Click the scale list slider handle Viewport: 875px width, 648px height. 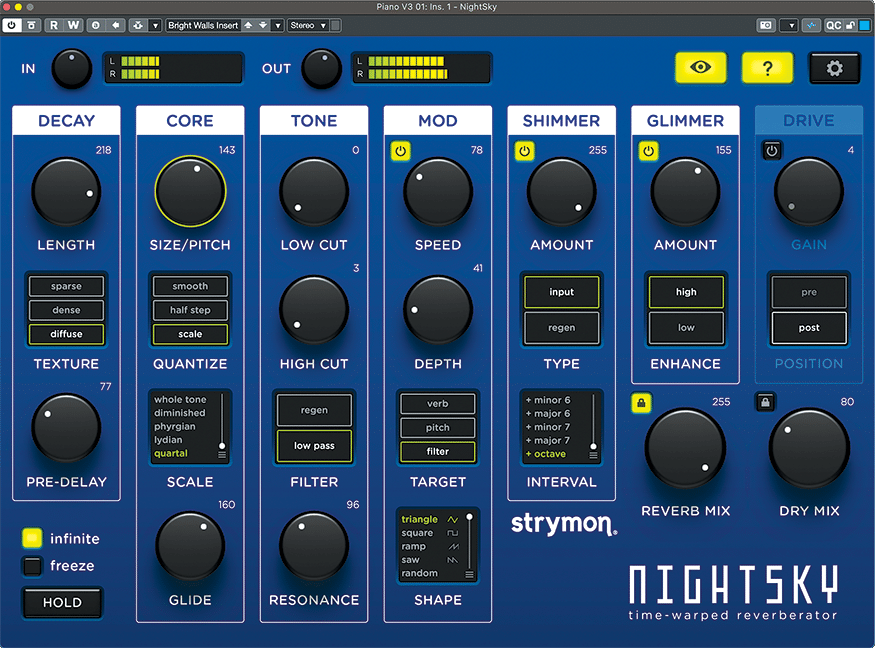222,446
